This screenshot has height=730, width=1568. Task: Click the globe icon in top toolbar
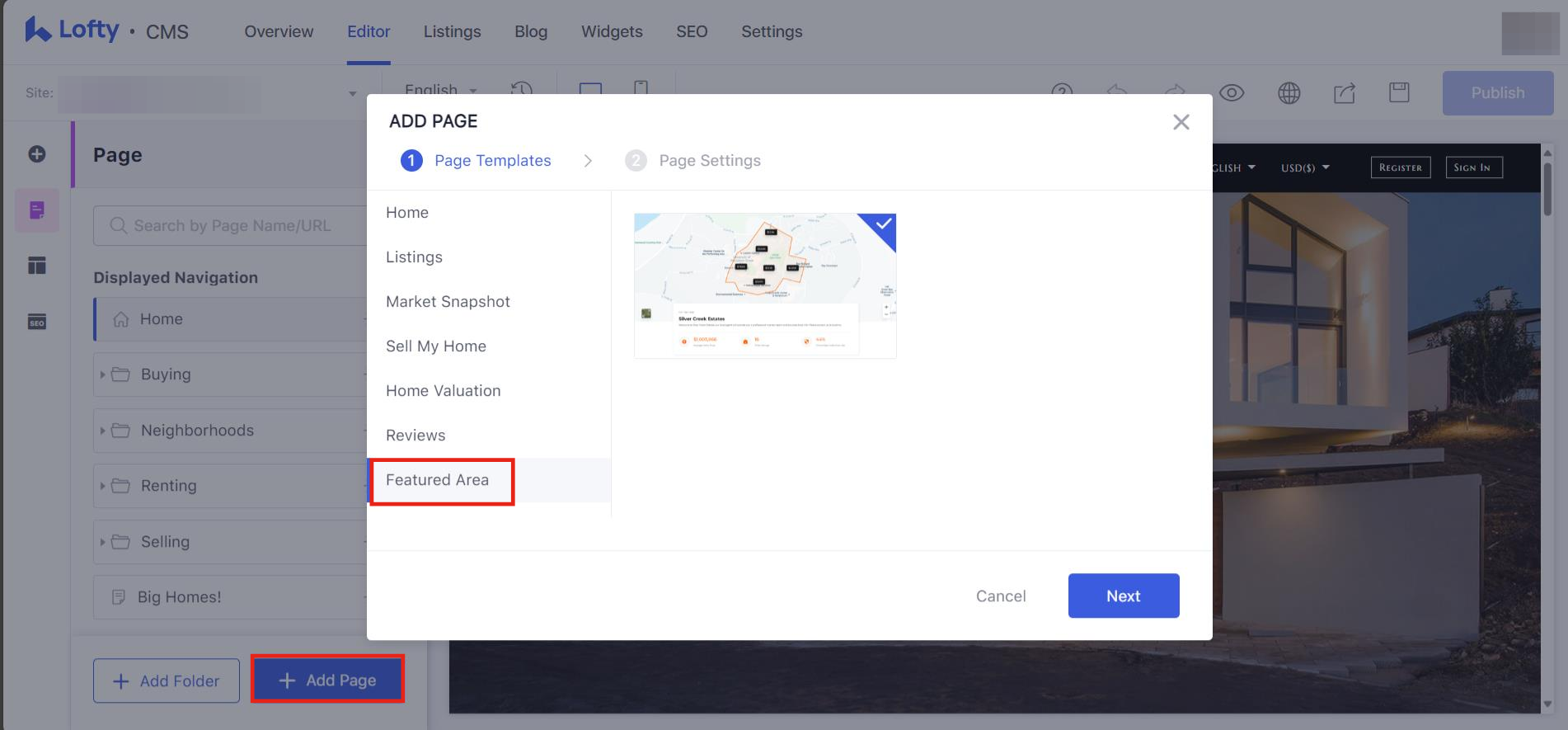(x=1289, y=93)
